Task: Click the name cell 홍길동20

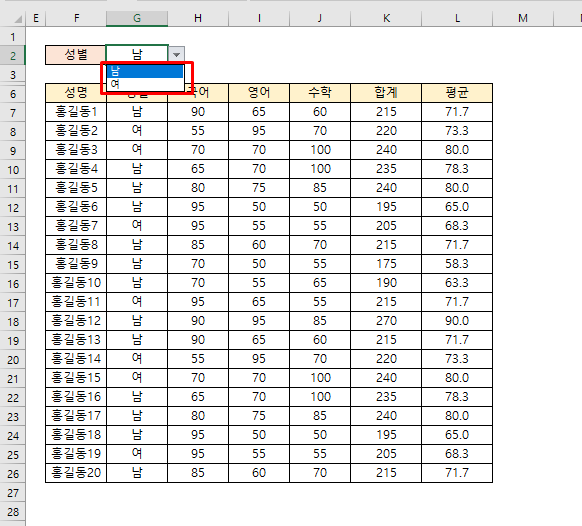Action: [x=76, y=473]
